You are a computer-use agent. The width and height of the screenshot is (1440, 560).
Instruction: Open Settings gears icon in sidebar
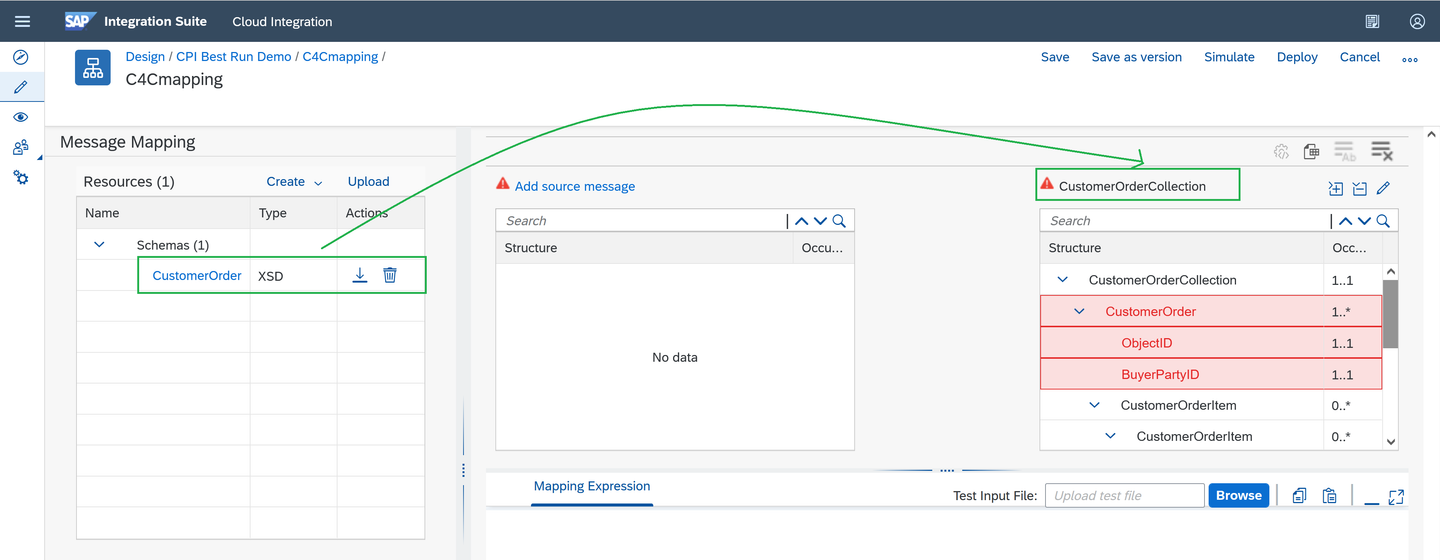(20, 178)
